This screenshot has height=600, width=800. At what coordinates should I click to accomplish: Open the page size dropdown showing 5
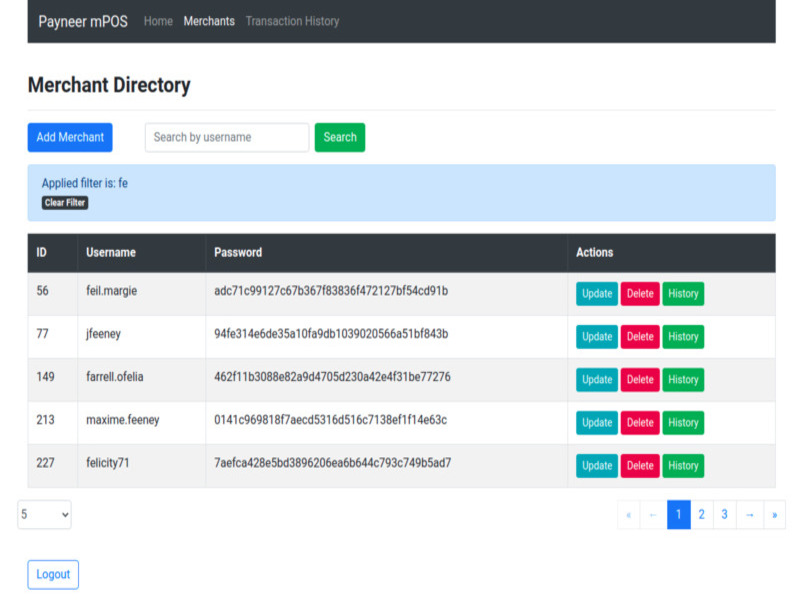[x=44, y=514]
